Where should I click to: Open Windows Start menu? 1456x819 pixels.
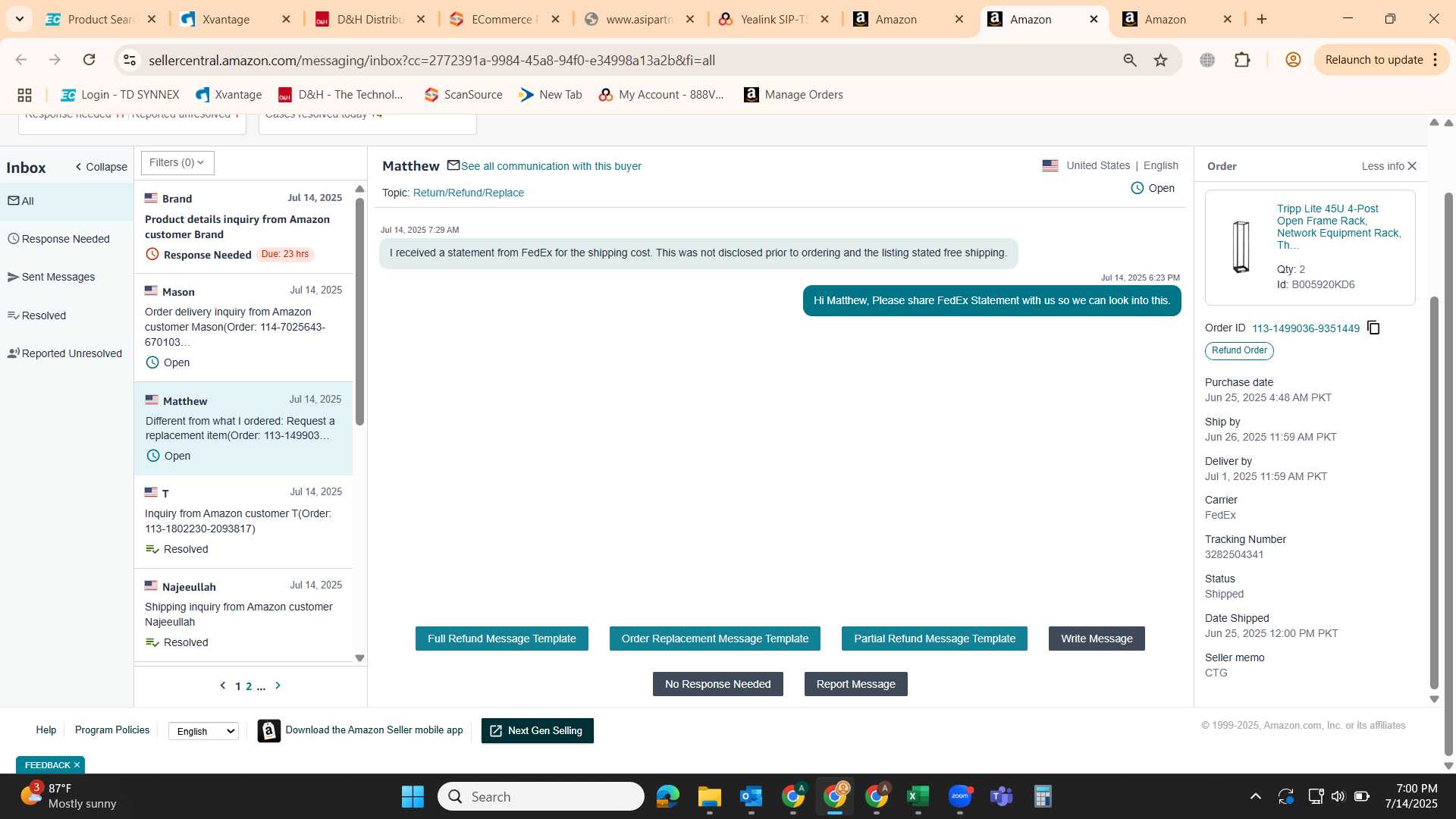coord(413,796)
